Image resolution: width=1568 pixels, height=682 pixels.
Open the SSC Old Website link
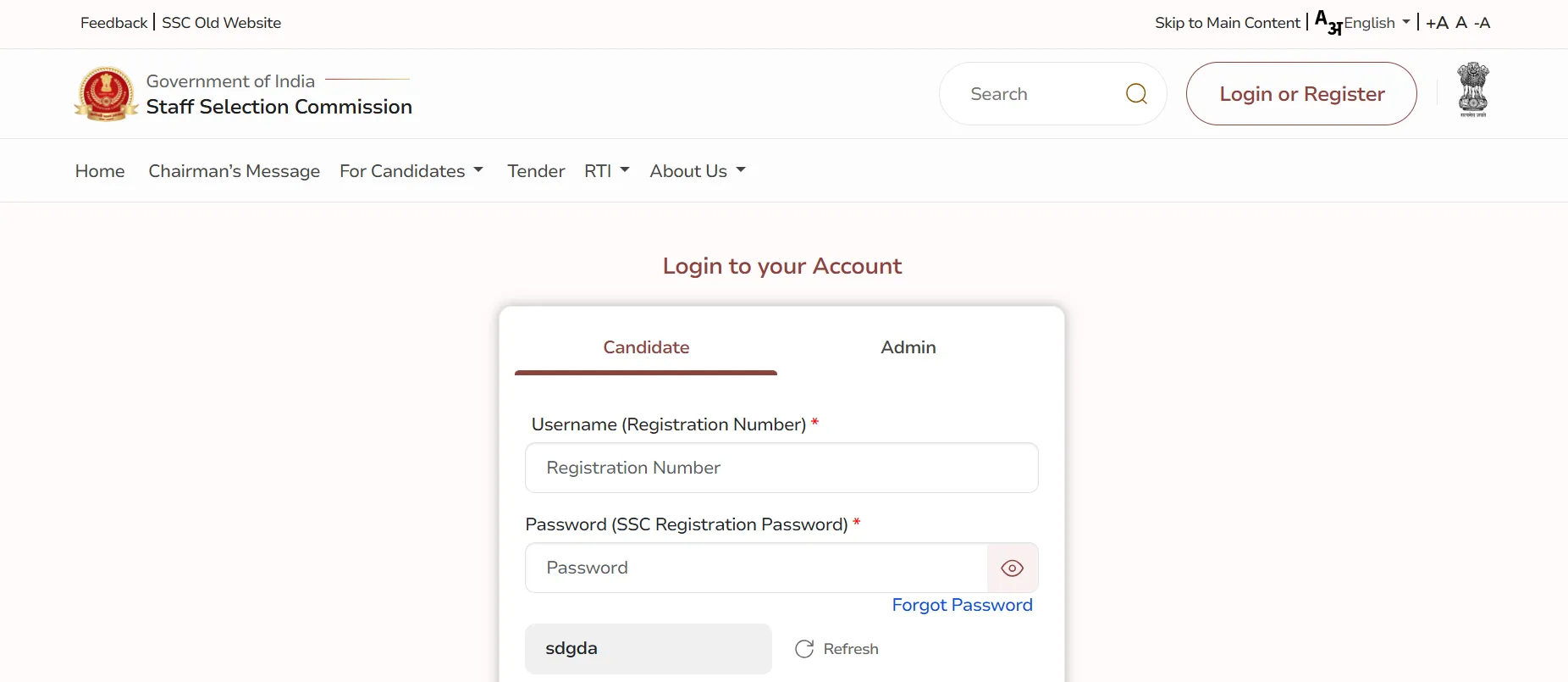click(x=222, y=23)
